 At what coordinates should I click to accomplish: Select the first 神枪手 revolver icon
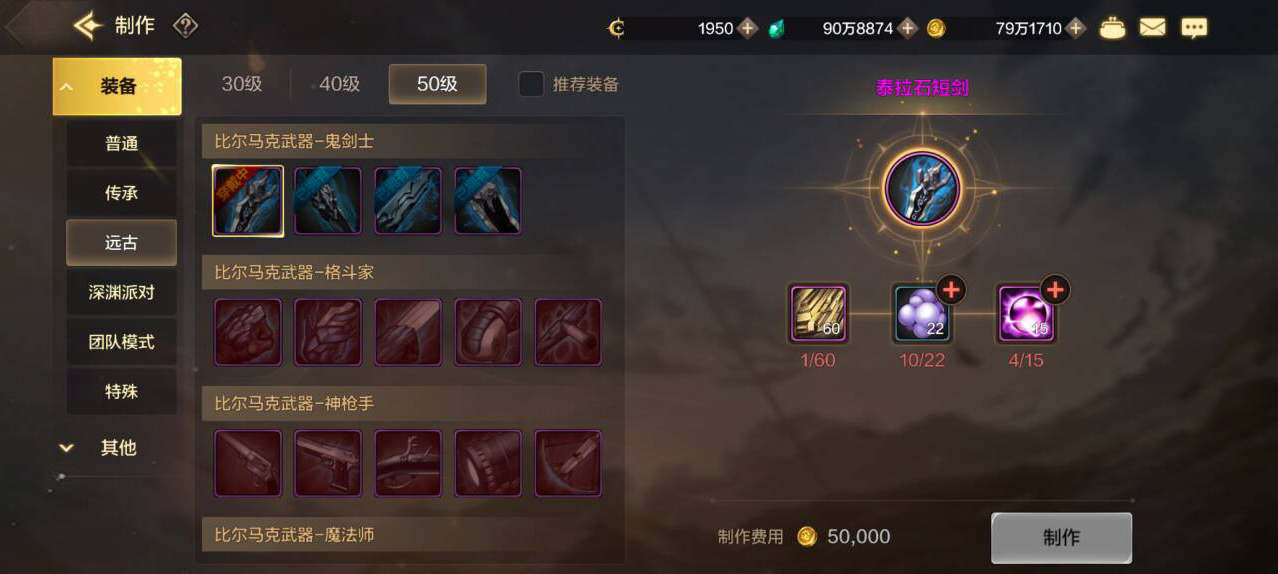tap(248, 463)
